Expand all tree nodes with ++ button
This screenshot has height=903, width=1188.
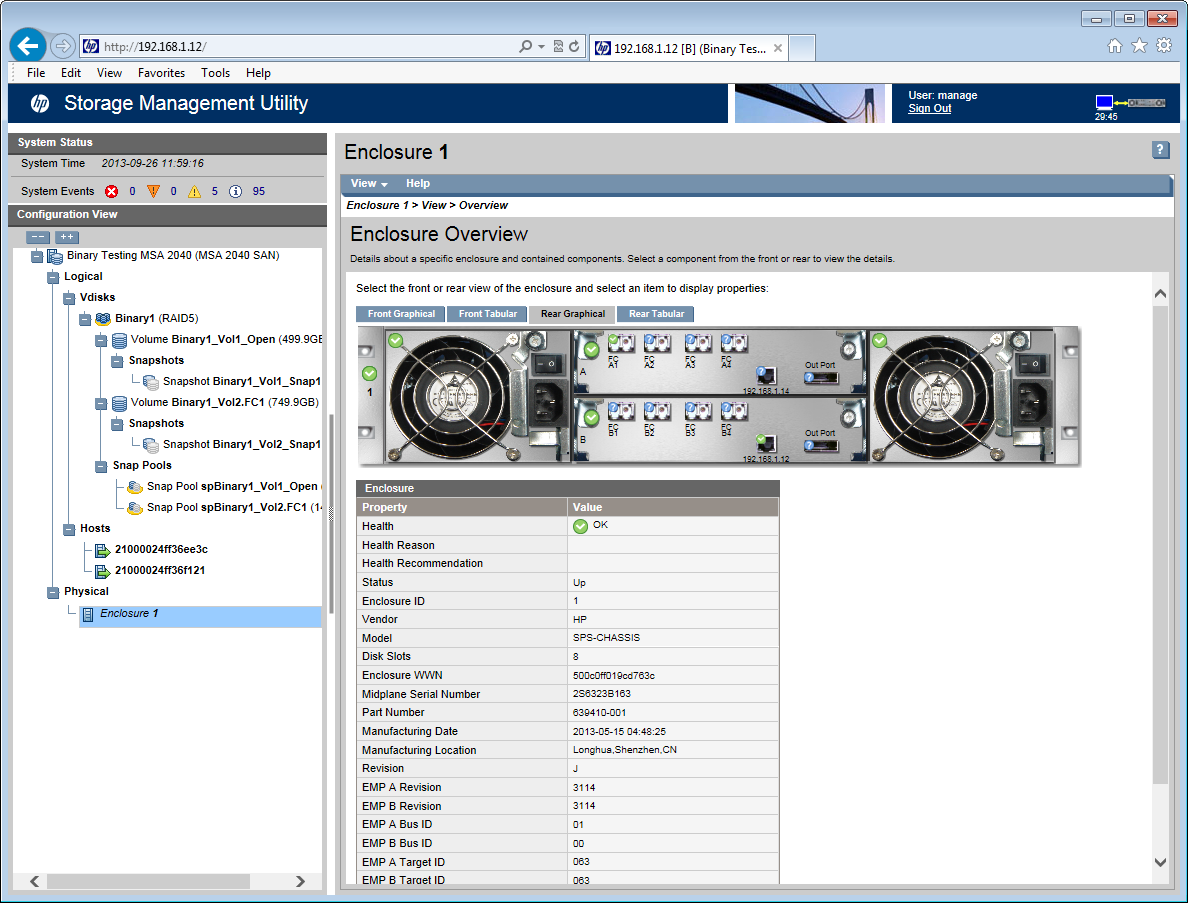pyautogui.click(x=66, y=237)
